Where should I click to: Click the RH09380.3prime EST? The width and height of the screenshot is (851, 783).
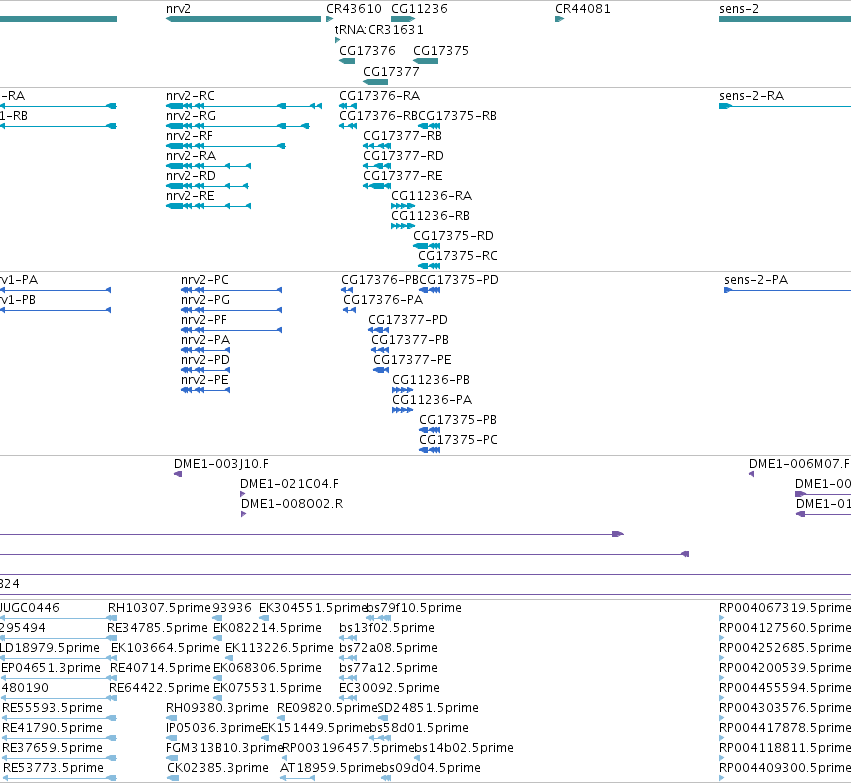click(217, 708)
